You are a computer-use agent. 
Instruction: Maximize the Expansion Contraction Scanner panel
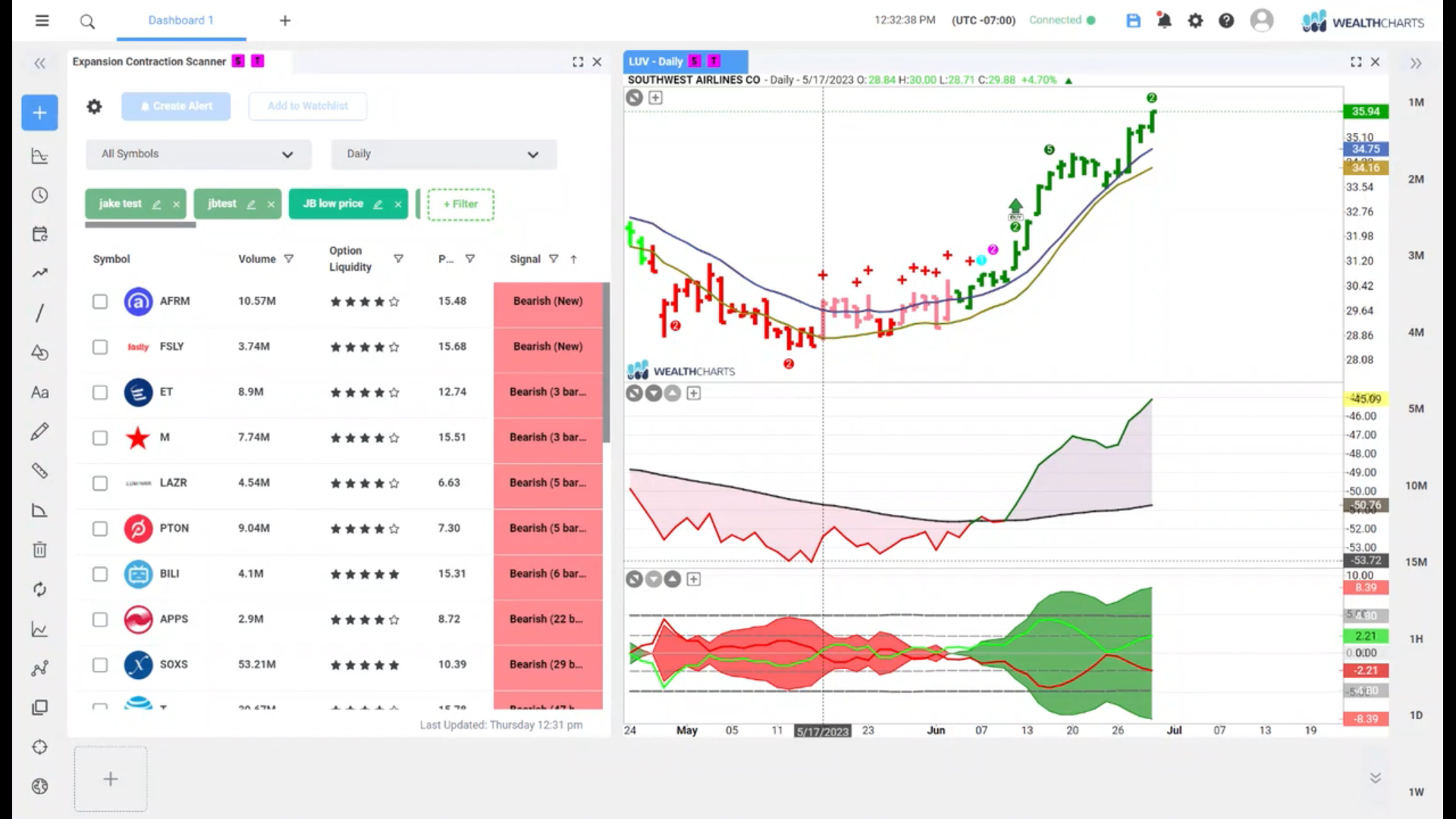pos(578,62)
